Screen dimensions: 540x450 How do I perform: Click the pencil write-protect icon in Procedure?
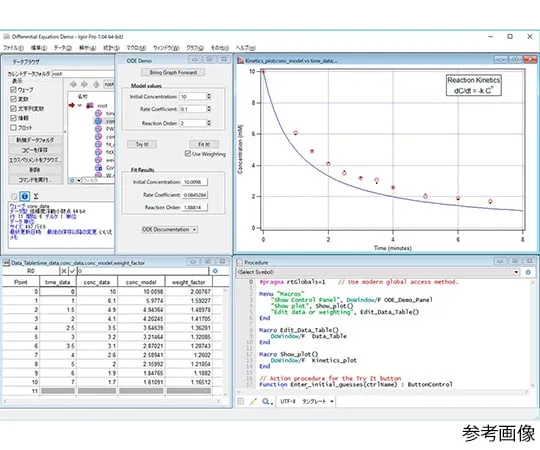(x=253, y=401)
